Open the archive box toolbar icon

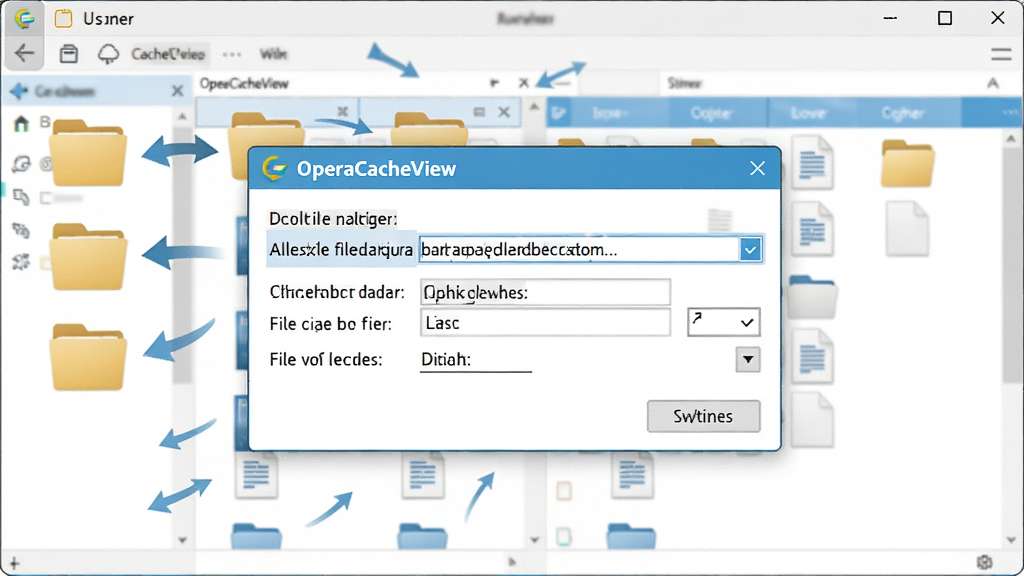69,54
